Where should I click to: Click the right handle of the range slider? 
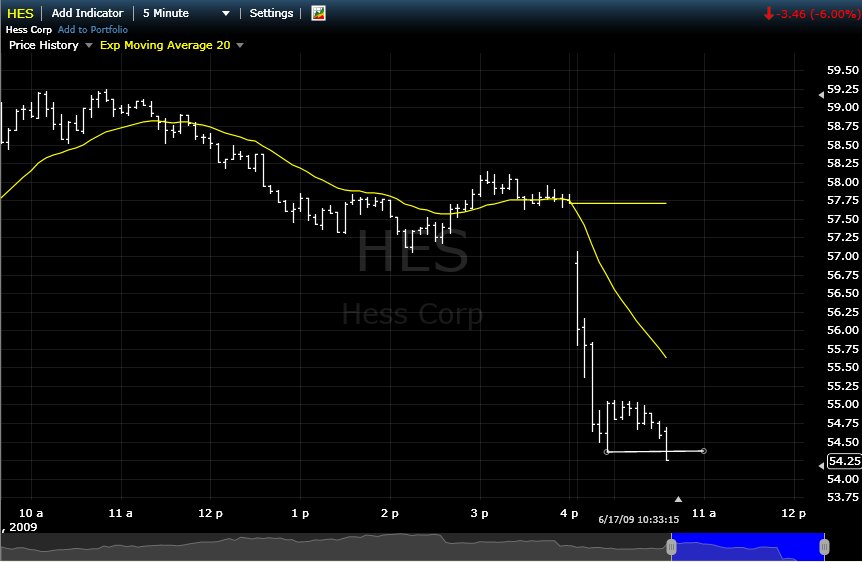(824, 547)
